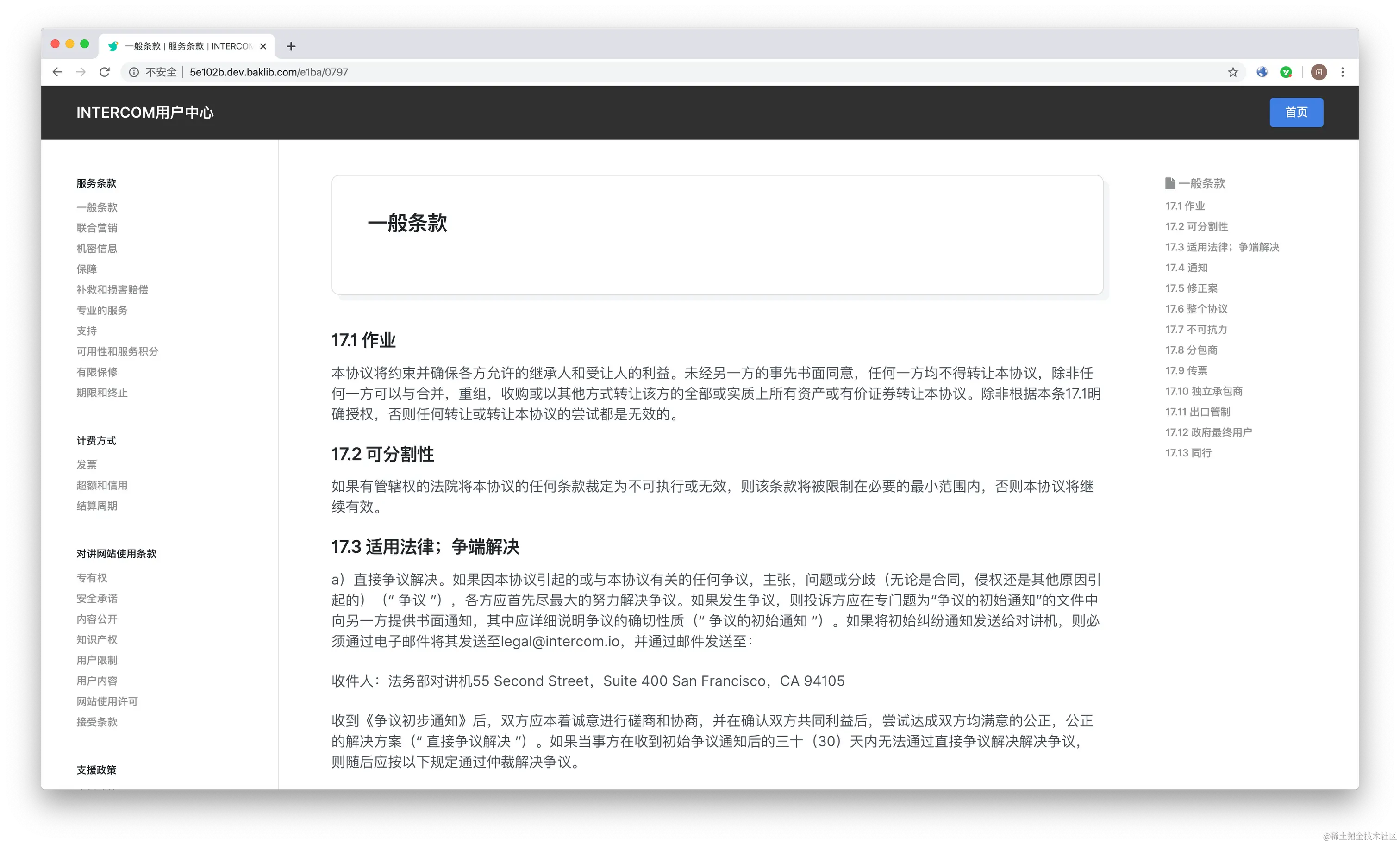The height and width of the screenshot is (844, 1400).
Task: Select 超额和信用 under 计费方式
Action: 102,485
